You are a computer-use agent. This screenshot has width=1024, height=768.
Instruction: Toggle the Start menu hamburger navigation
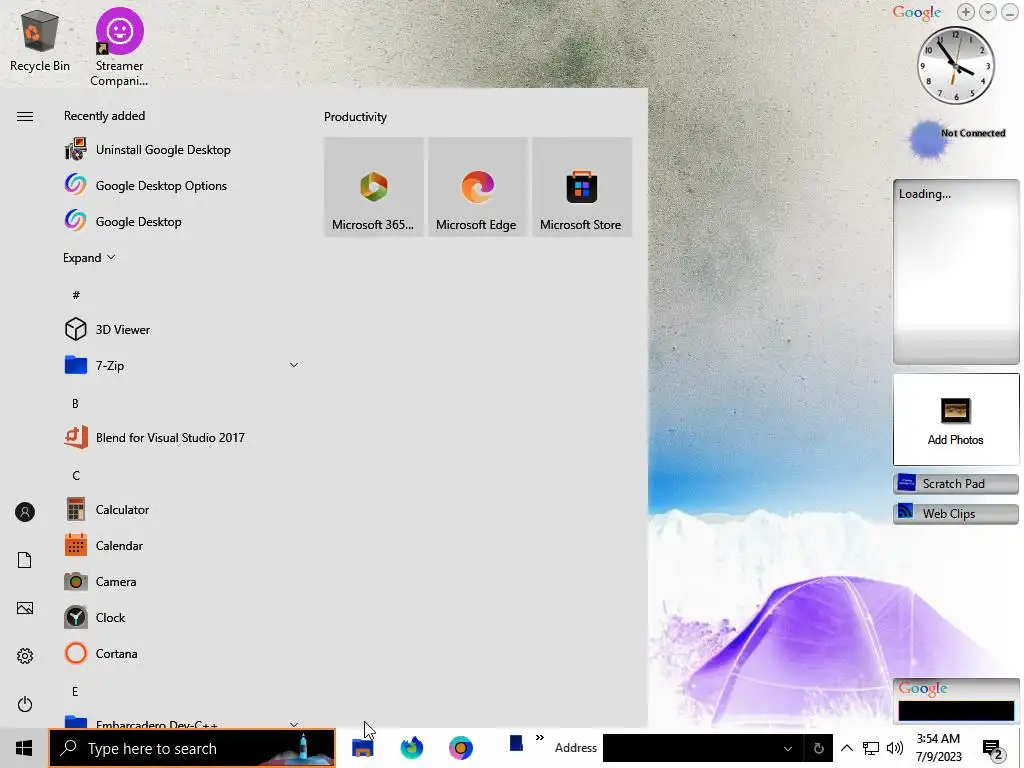[25, 116]
